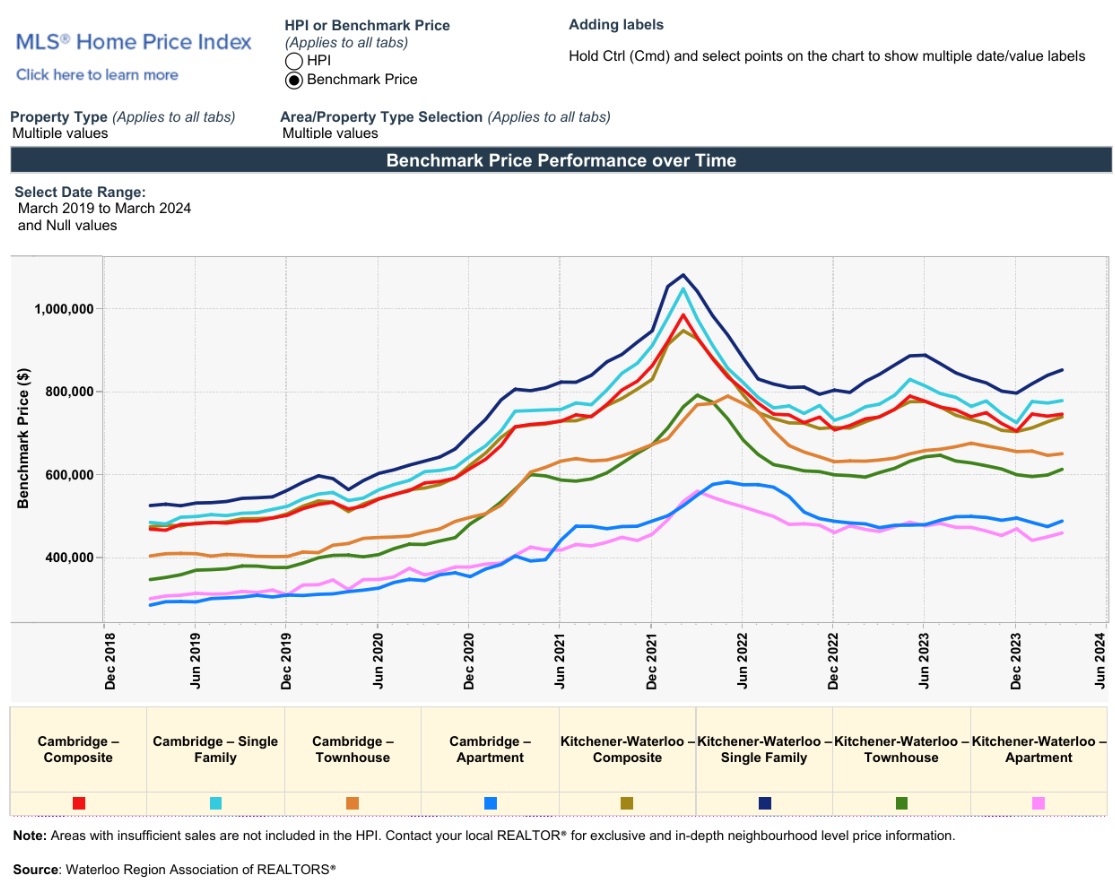Select the Benchmark Price radio option
The height and width of the screenshot is (885, 1115).
[294, 80]
